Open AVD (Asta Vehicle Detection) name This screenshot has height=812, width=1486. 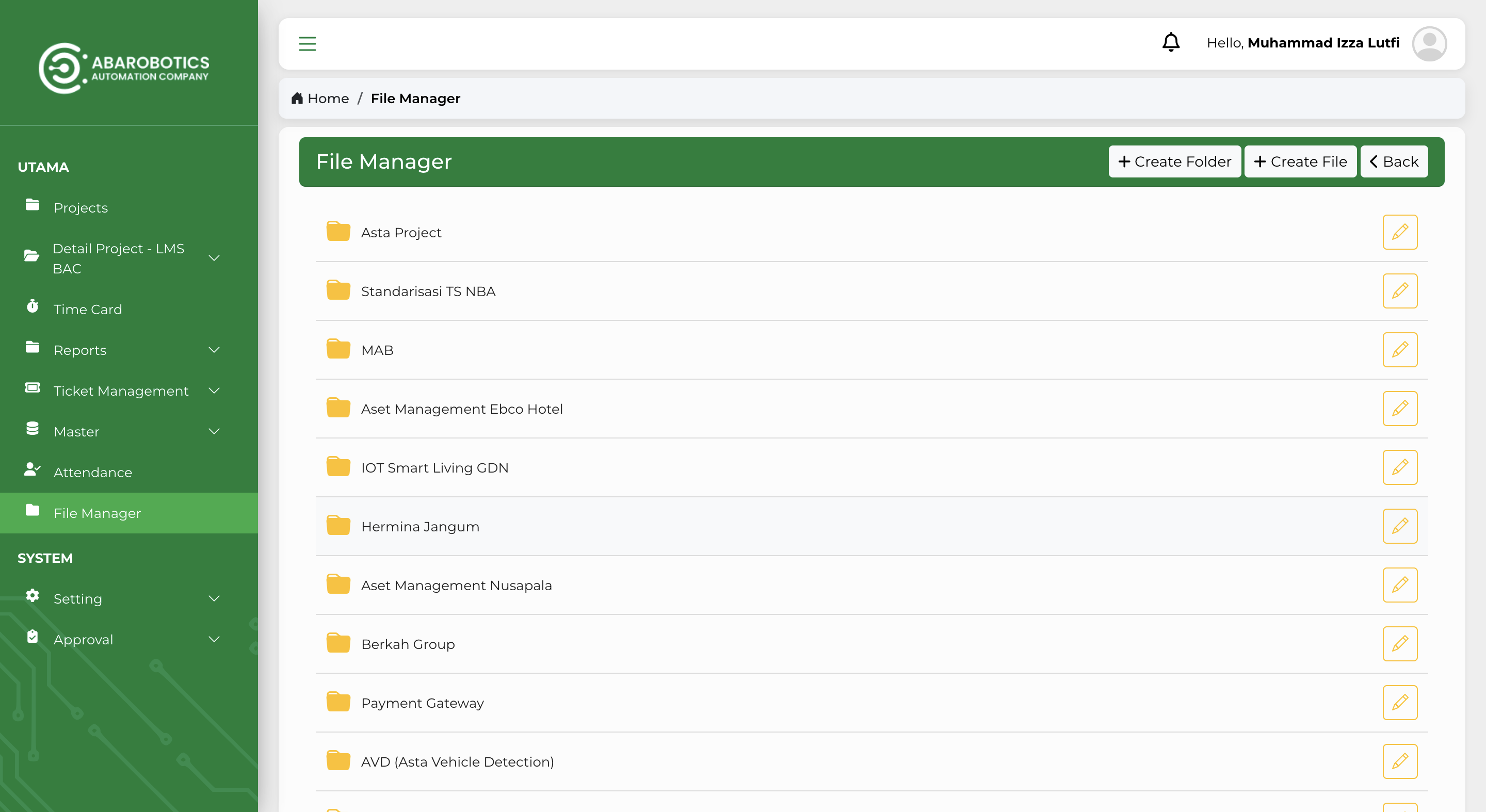458,762
